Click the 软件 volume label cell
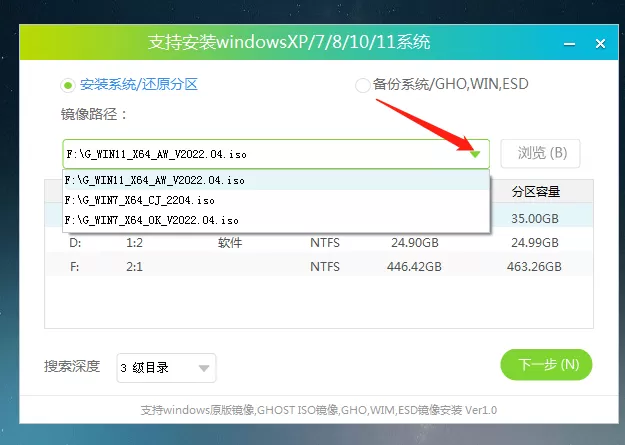Image resolution: width=625 pixels, height=445 pixels. tap(230, 242)
